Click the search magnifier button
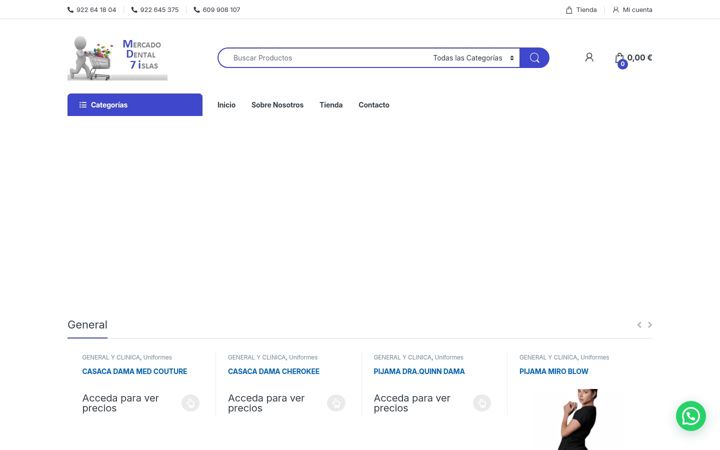The image size is (720, 450). point(534,58)
